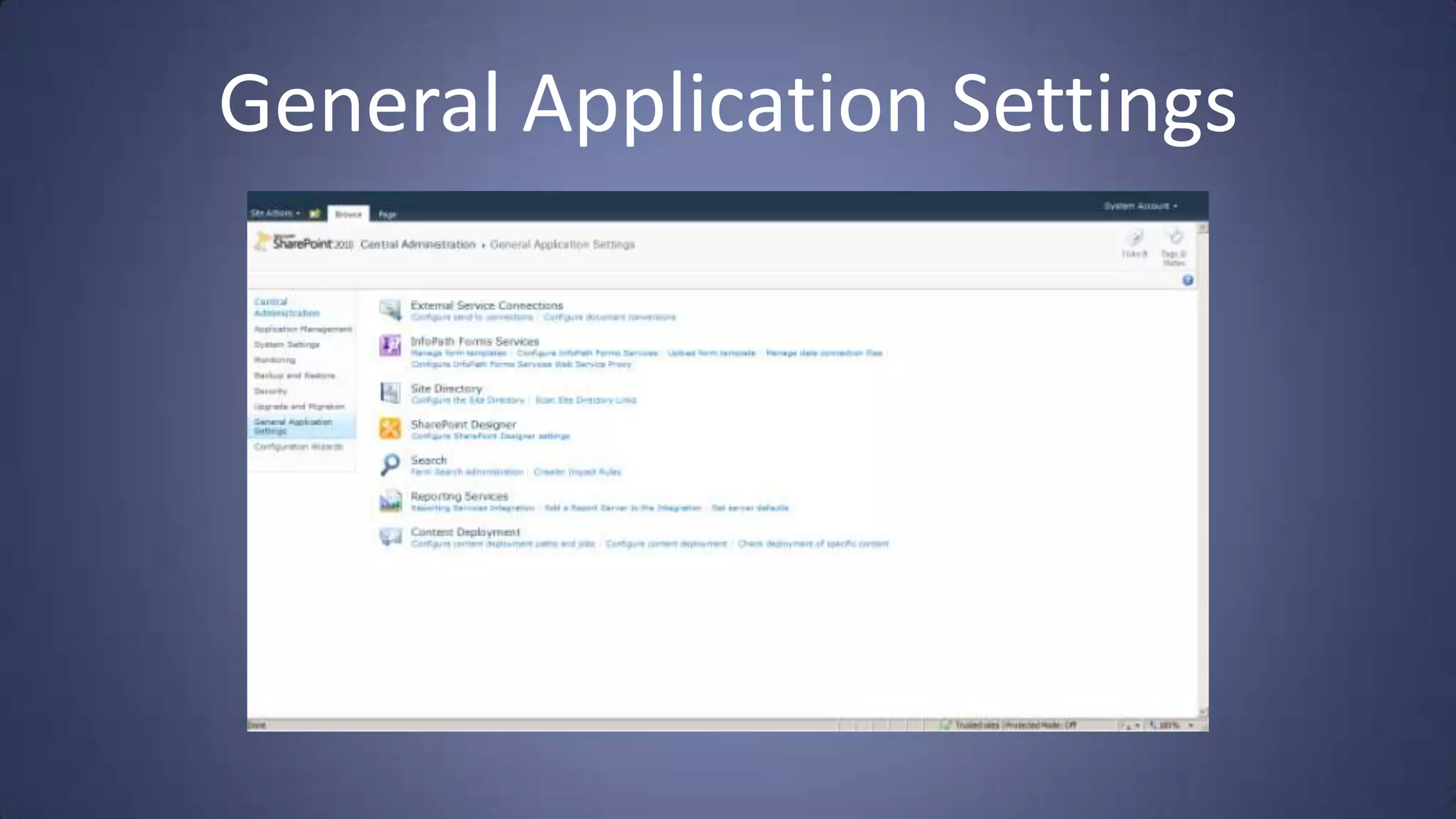Open the zoom level dropdown in status bar
The image size is (1456, 819).
click(x=1191, y=725)
